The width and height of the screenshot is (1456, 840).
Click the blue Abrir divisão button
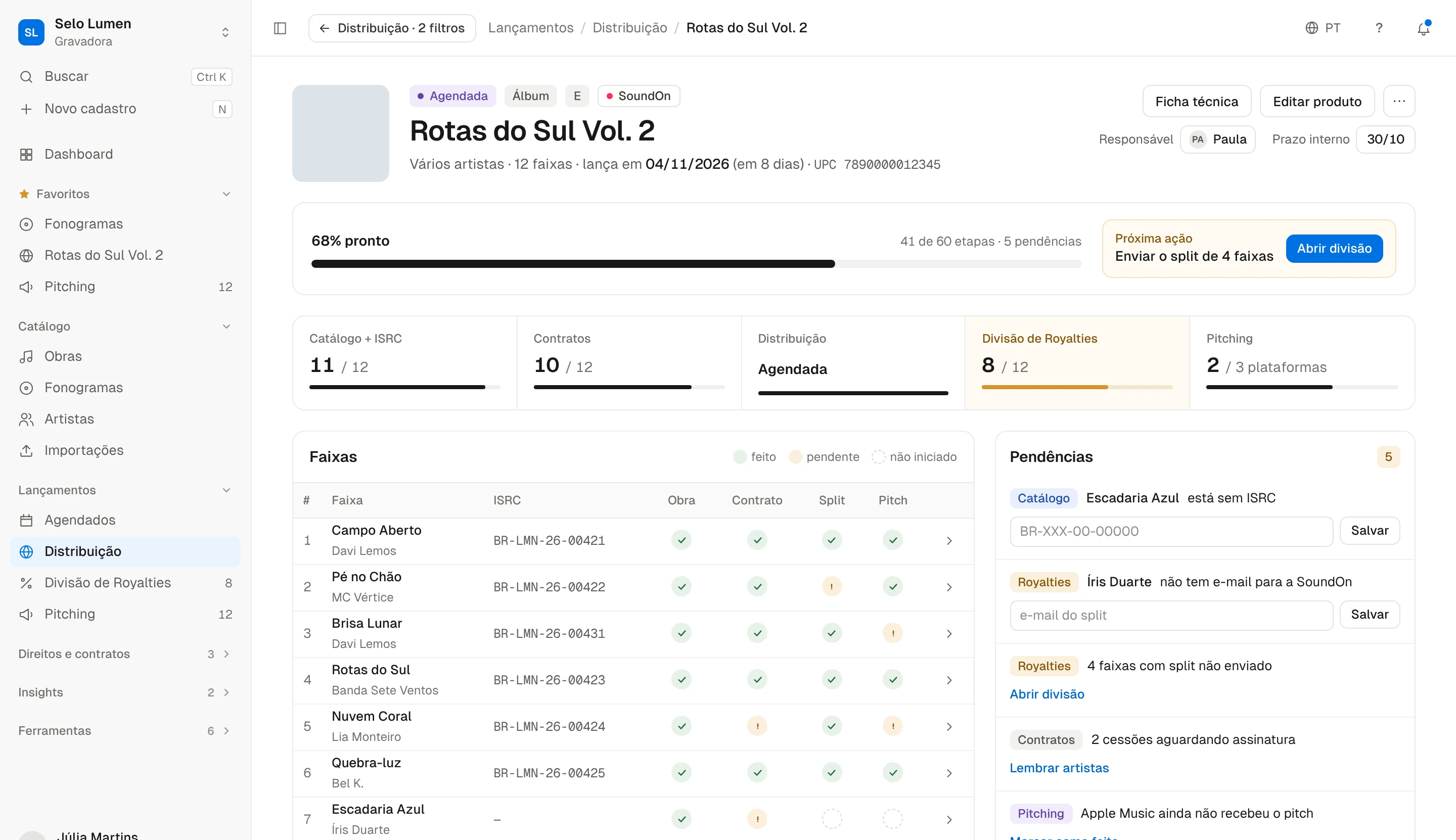(x=1334, y=249)
